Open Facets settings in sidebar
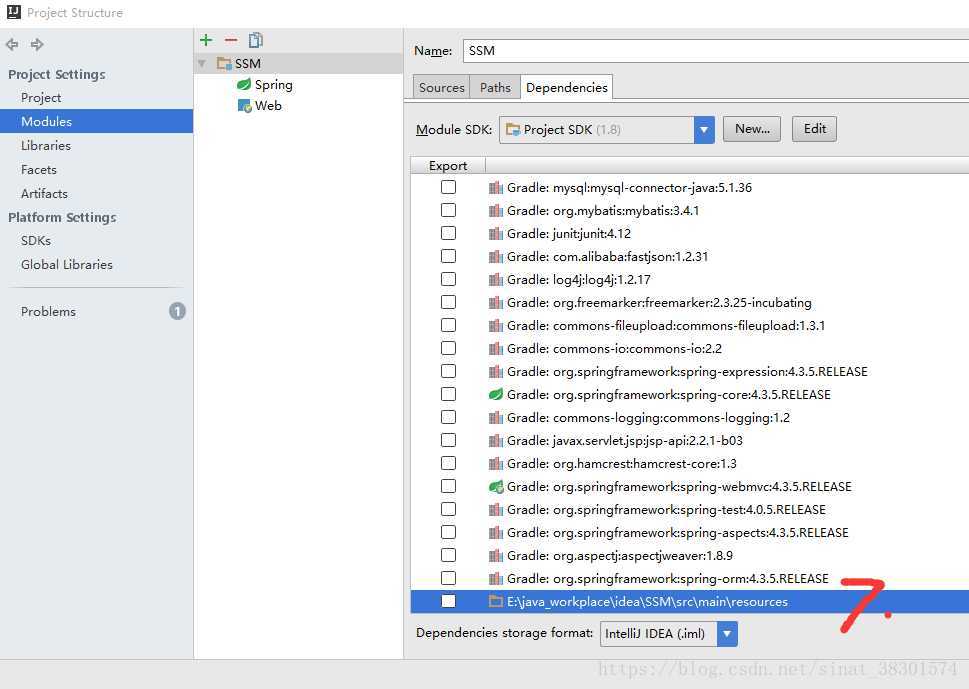This screenshot has width=969, height=689. tap(38, 170)
